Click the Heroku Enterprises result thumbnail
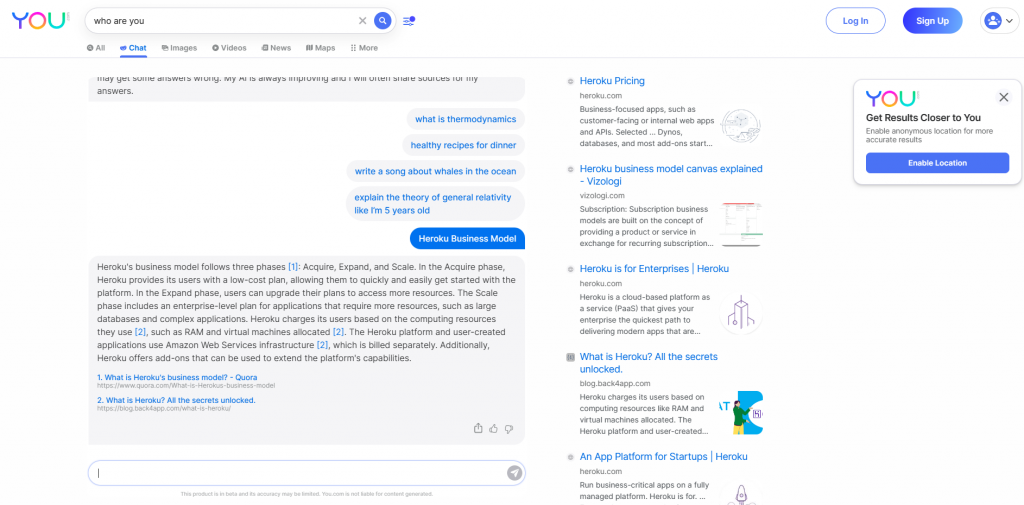 pyautogui.click(x=741, y=314)
